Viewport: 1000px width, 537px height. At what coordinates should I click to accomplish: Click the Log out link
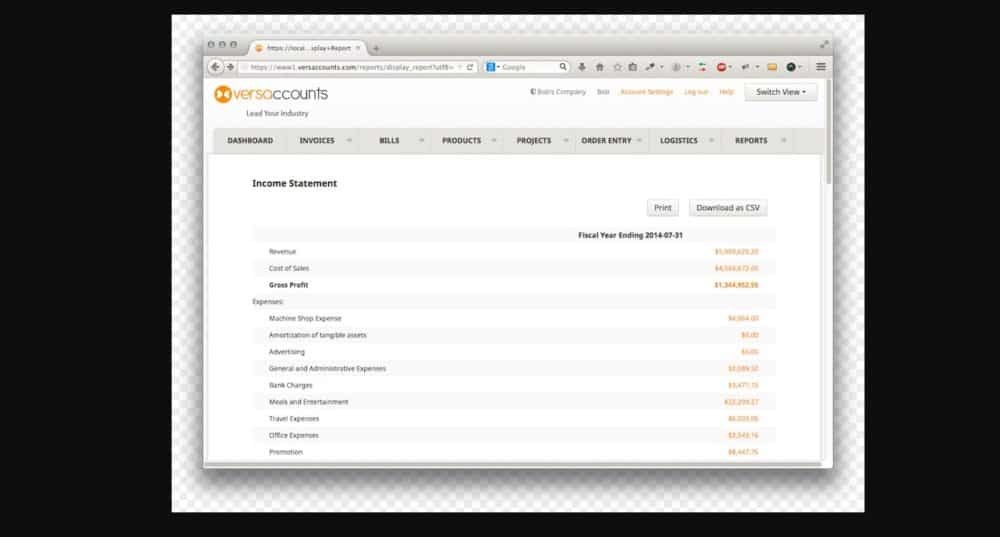(x=696, y=92)
